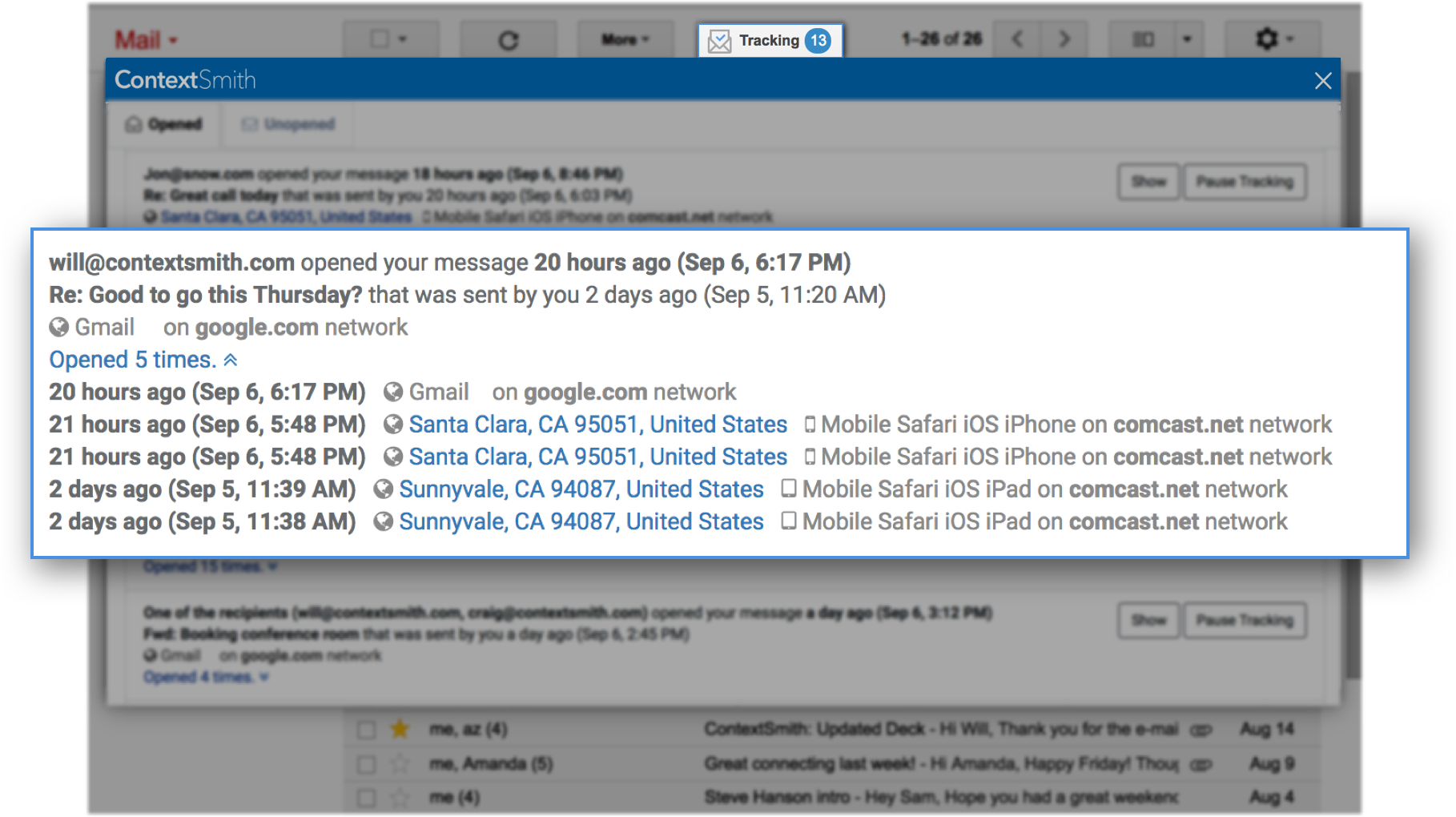Click the iPhone device icon on the Santa Clara entry
The image size is (1456, 817).
point(810,425)
